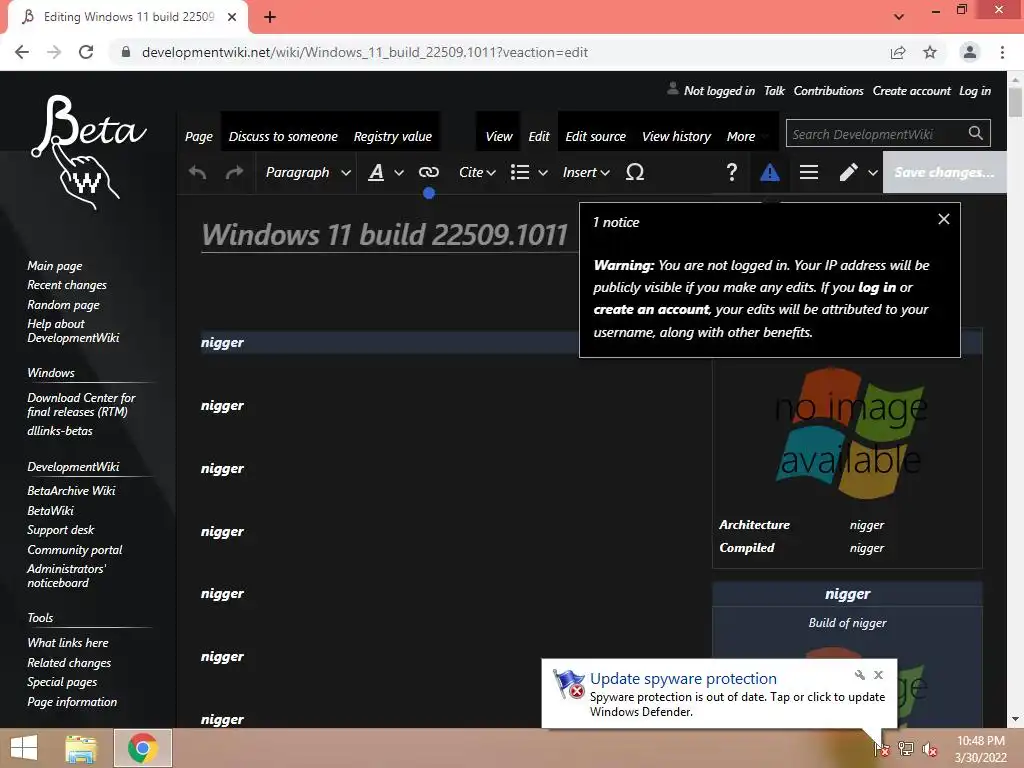Open What links here tool

tap(68, 643)
